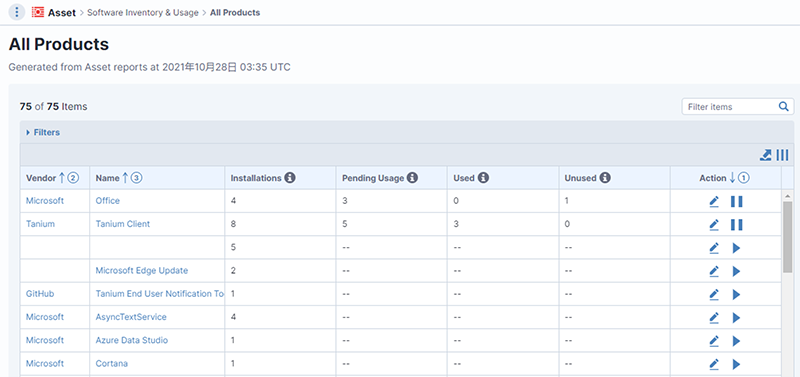Open the Cortana product link
This screenshot has height=377, width=800.
click(x=112, y=363)
